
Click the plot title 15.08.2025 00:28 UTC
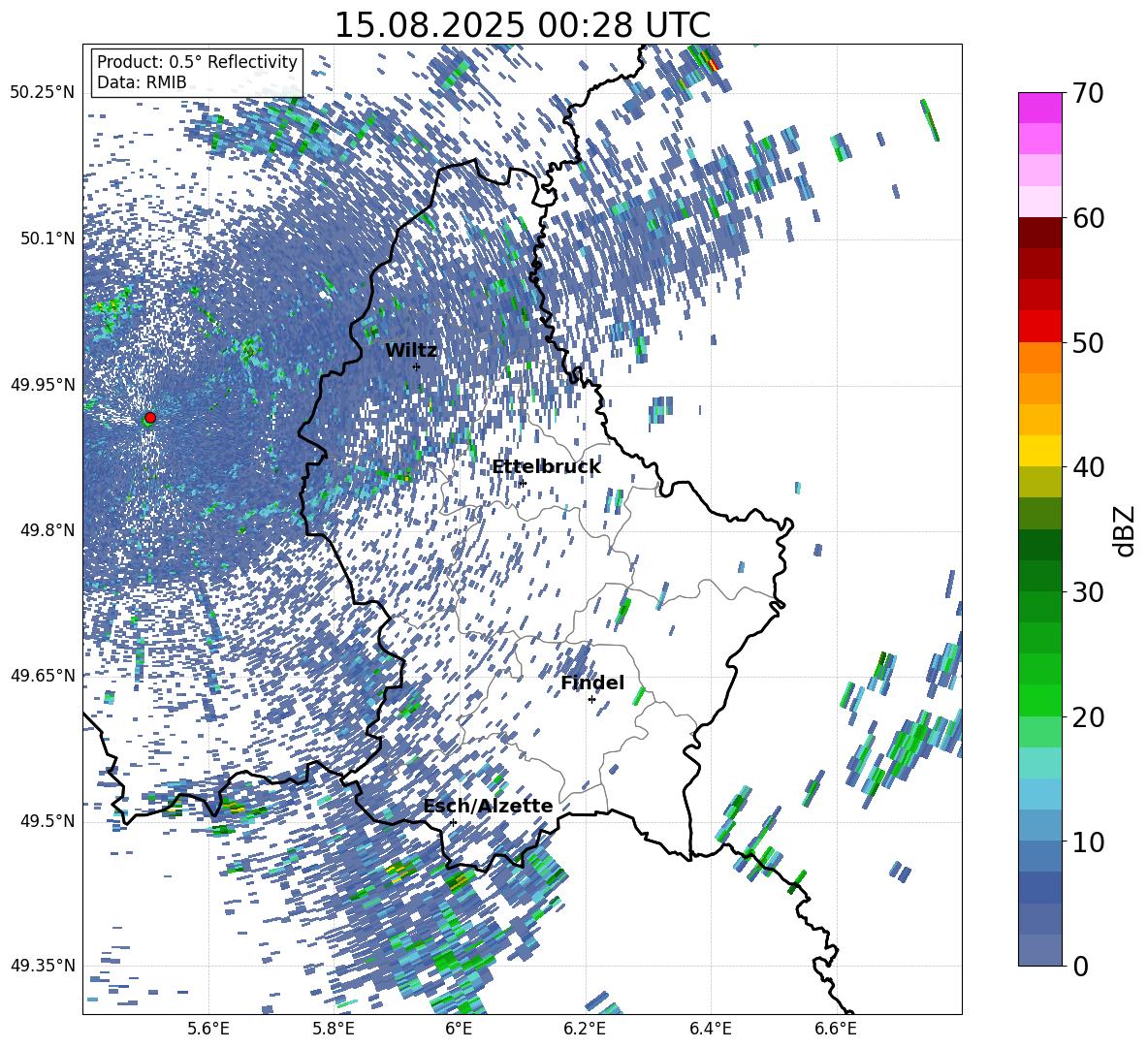click(x=522, y=25)
